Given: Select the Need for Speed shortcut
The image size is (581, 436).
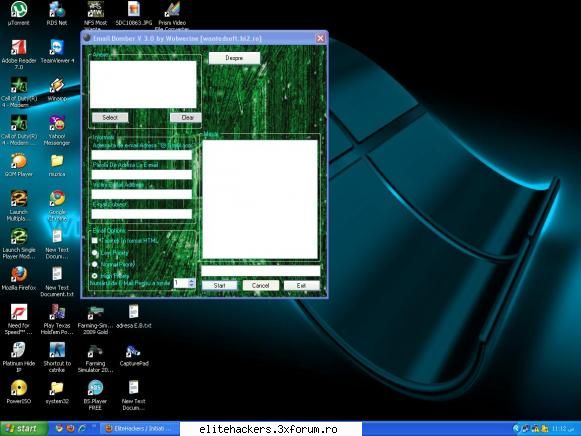Looking at the screenshot, I should 19,319.
